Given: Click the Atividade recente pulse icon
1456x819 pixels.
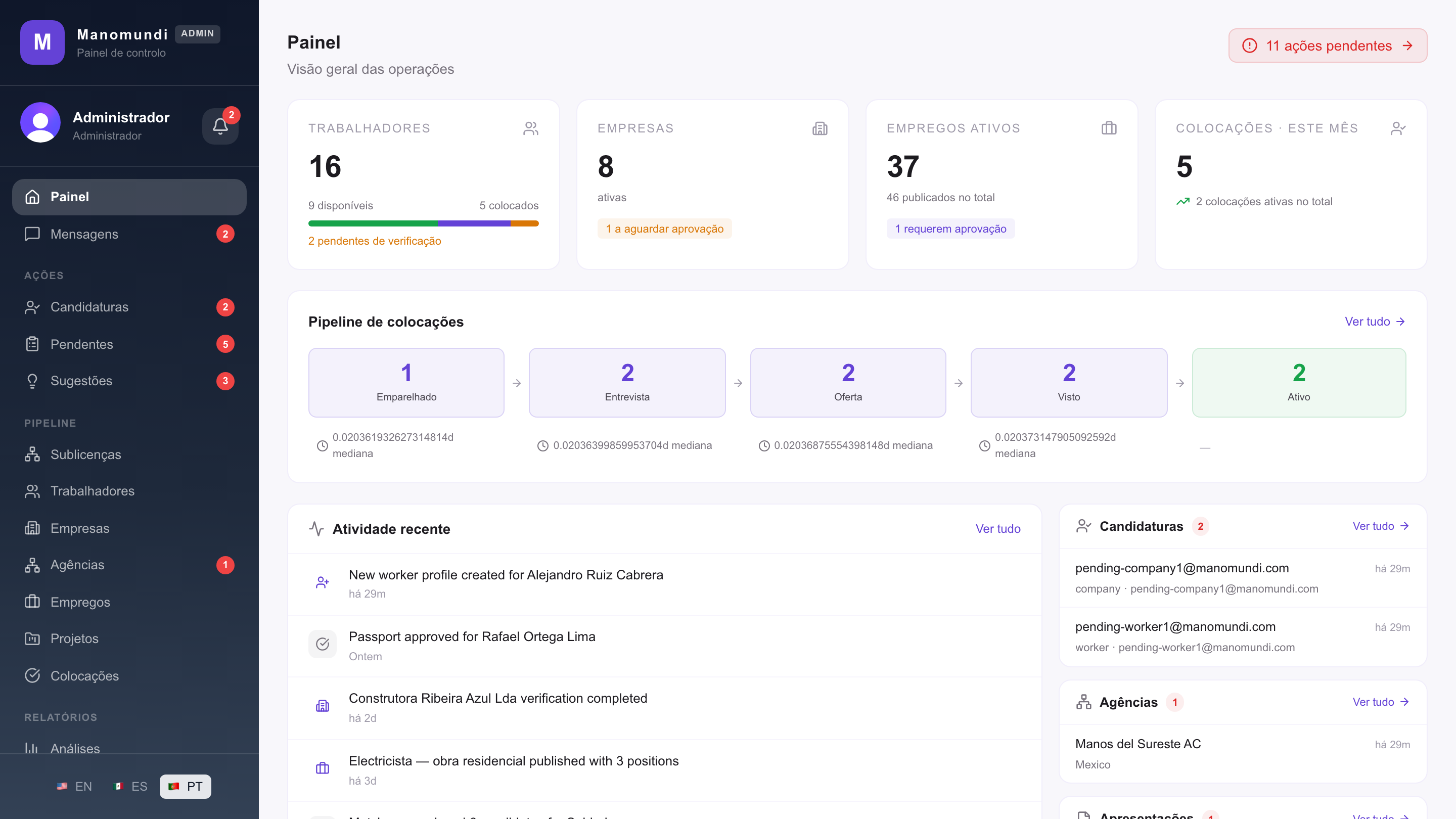Looking at the screenshot, I should click(316, 528).
